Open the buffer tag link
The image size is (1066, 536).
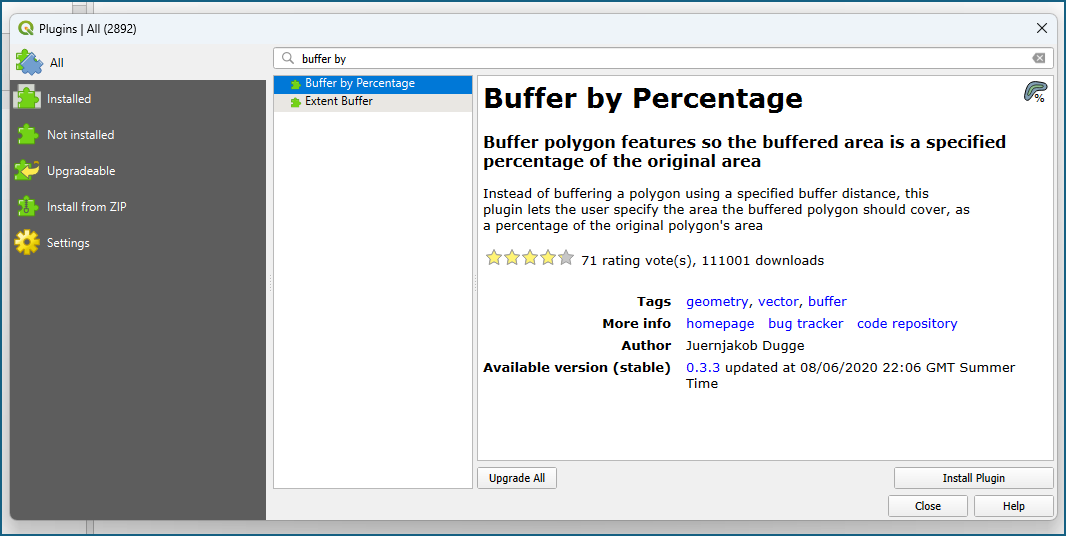(x=827, y=301)
